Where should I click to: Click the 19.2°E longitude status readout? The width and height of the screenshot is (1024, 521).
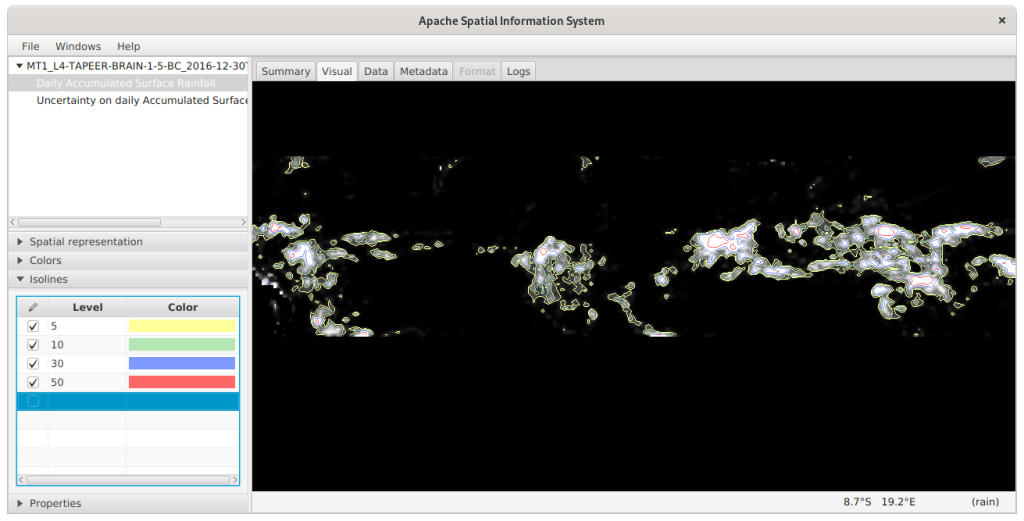(x=899, y=502)
